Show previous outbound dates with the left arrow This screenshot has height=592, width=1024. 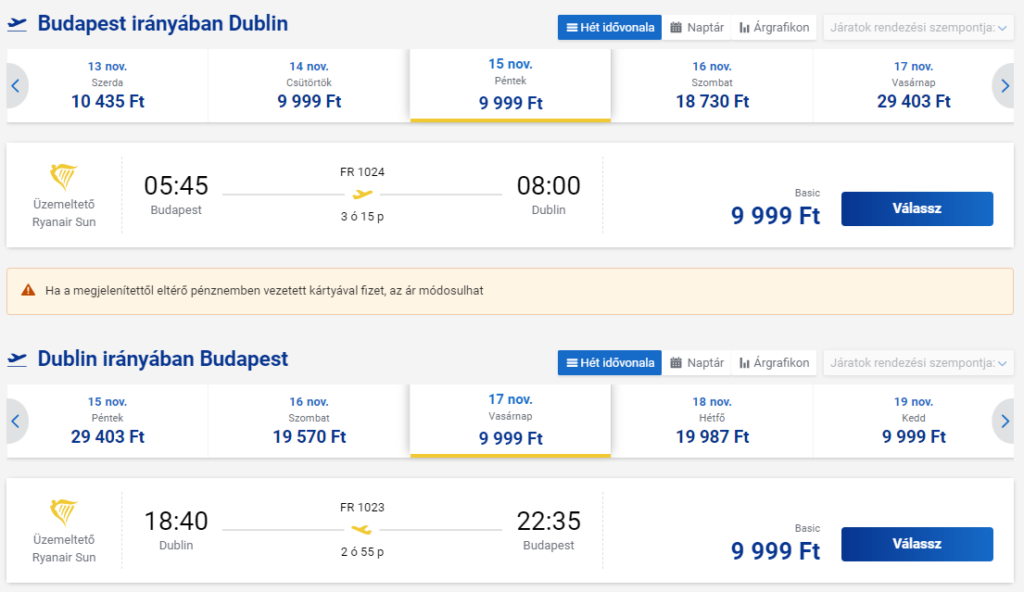15,86
